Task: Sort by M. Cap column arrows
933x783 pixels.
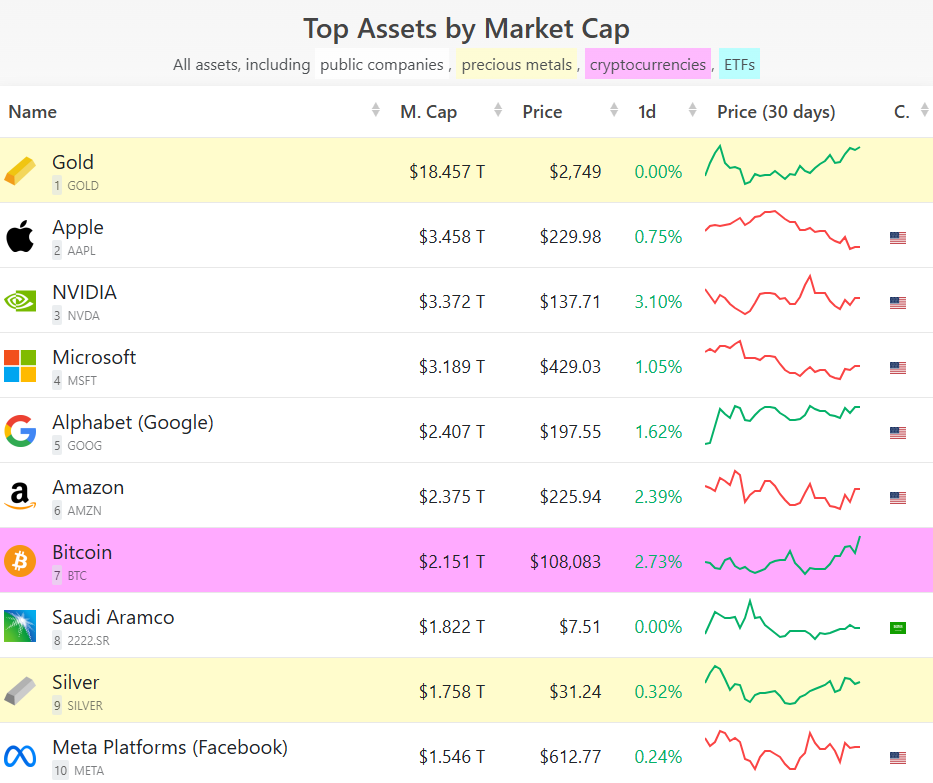Action: (x=498, y=110)
